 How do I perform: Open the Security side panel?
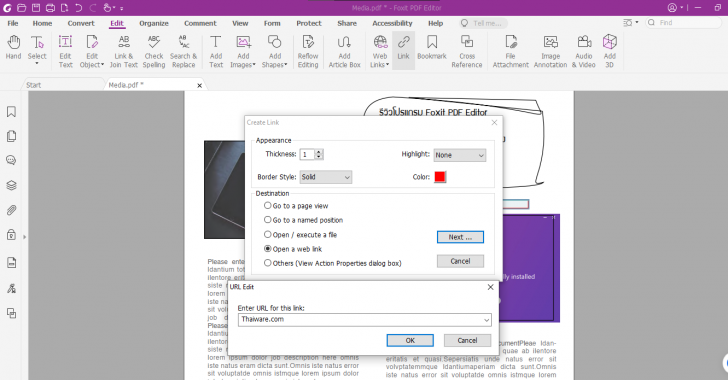[x=12, y=235]
